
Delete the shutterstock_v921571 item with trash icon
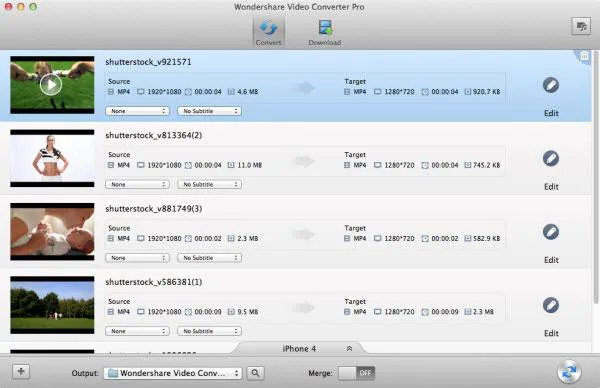(x=584, y=57)
